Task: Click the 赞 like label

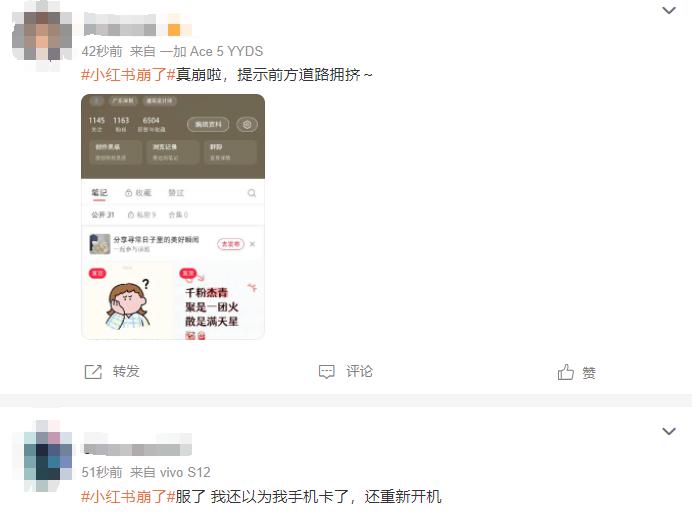Action: (x=589, y=373)
